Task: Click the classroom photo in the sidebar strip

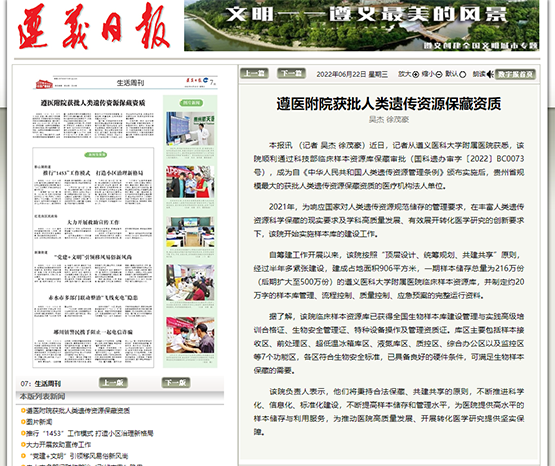Action: click(190, 232)
